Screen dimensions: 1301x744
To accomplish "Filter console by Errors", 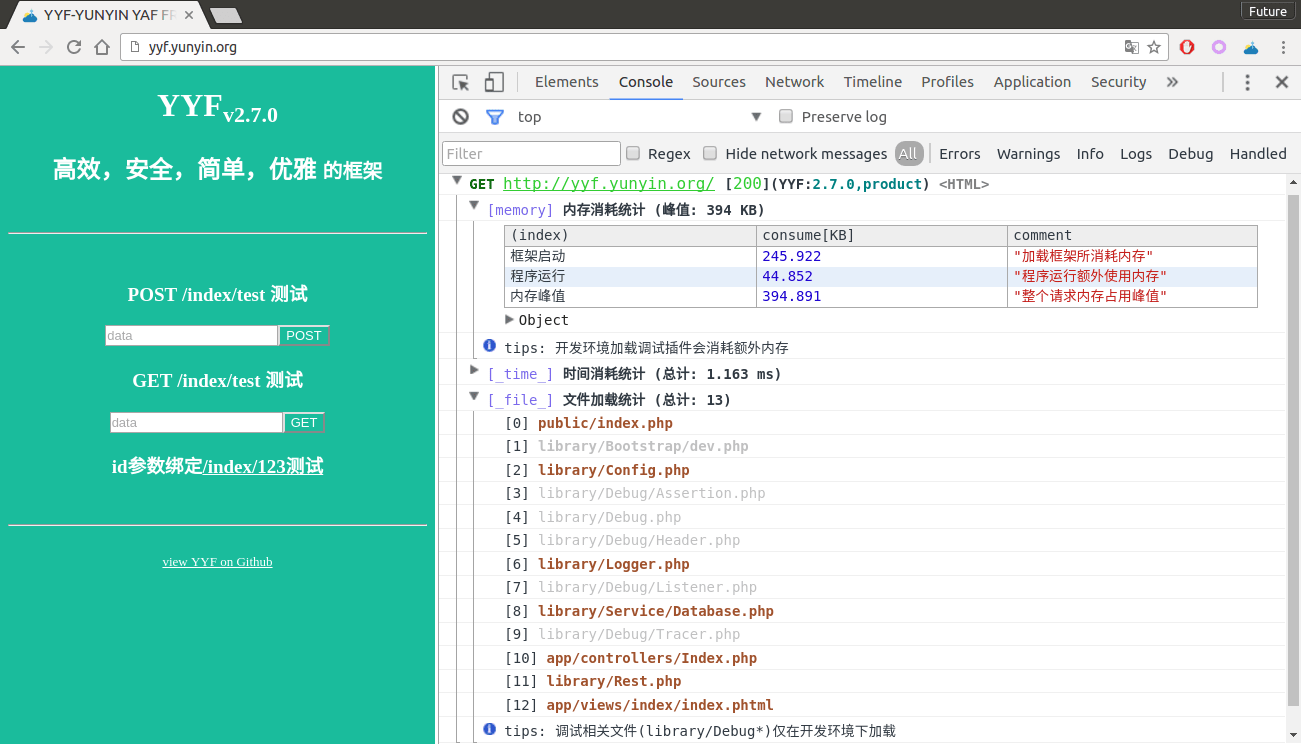I will [x=959, y=153].
